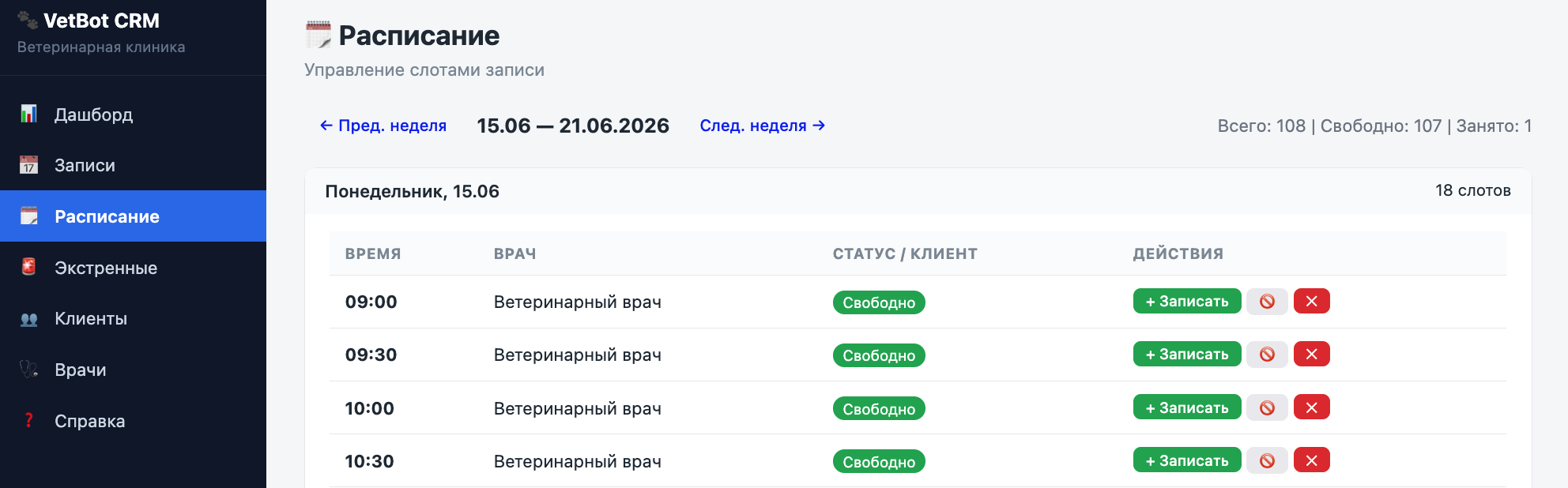This screenshot has height=488, width=1568.
Task: Block the 10:30 slot with prohibit icon
Action: coord(1267,460)
